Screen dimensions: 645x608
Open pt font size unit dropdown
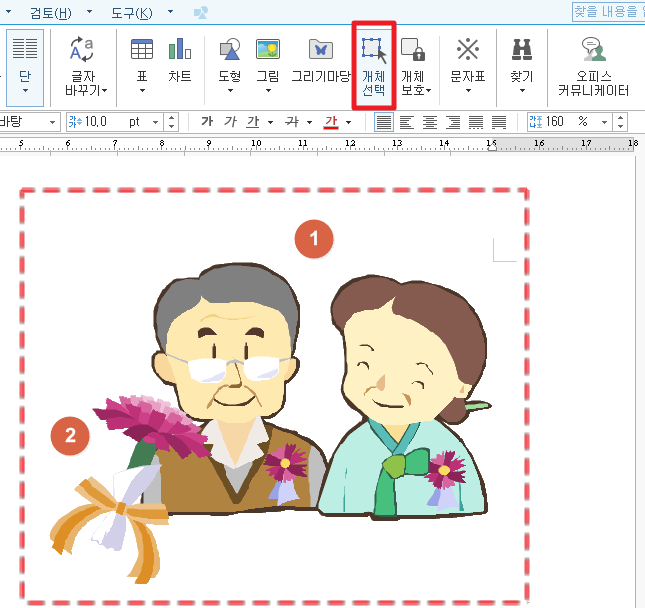coord(155,122)
